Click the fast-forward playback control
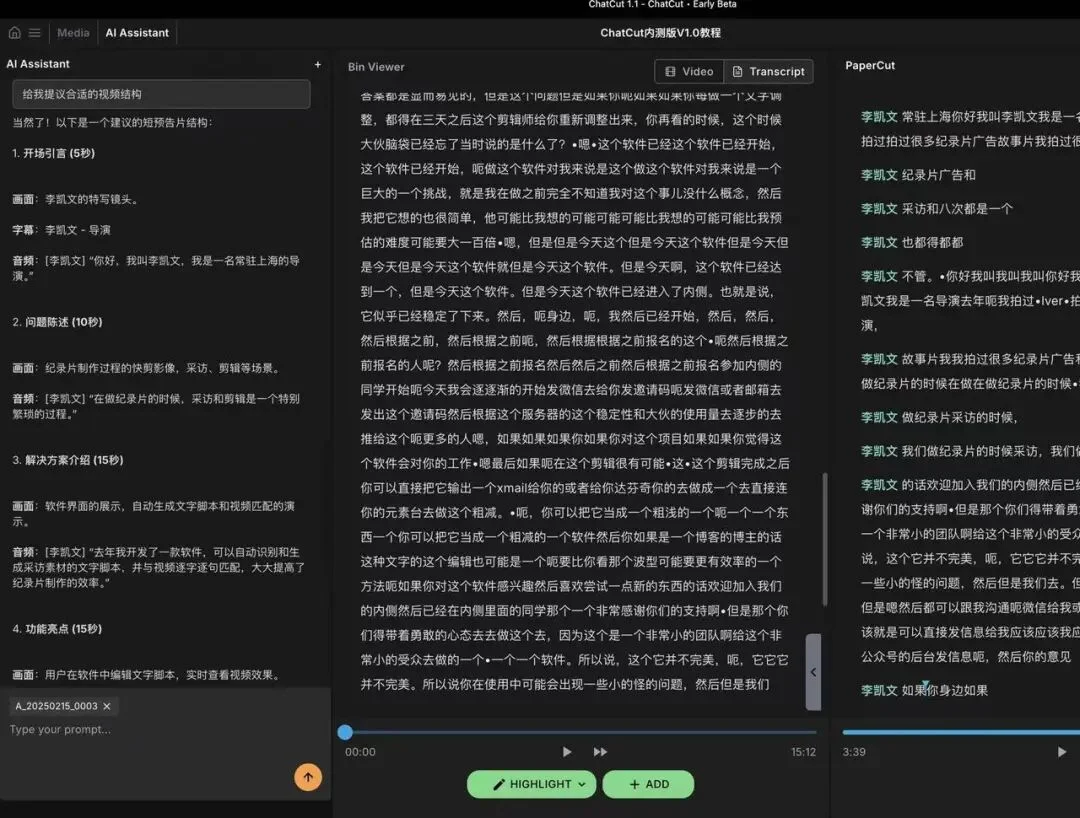 [x=598, y=752]
